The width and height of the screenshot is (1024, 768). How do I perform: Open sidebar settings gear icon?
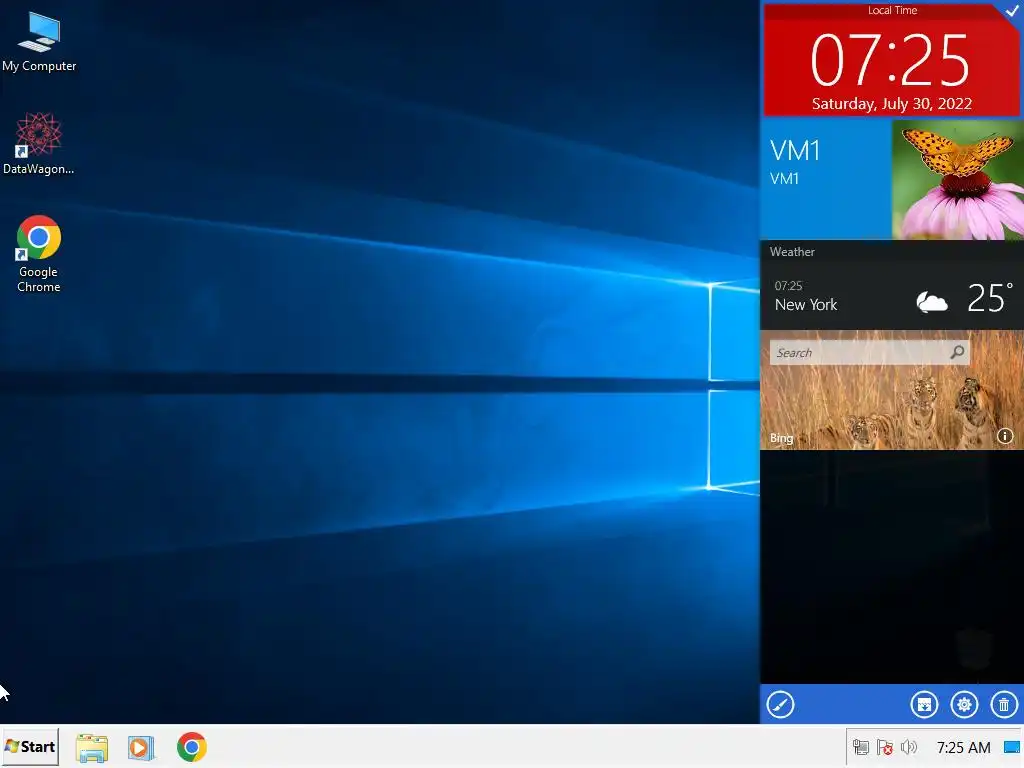(964, 705)
